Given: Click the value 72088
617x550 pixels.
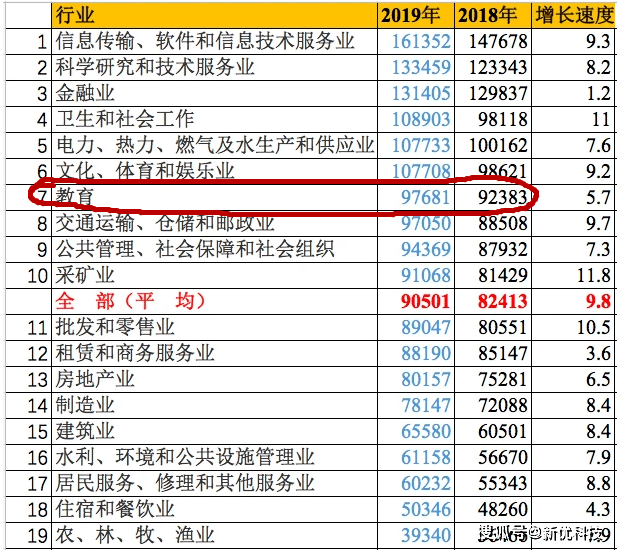Looking at the screenshot, I should tap(502, 405).
